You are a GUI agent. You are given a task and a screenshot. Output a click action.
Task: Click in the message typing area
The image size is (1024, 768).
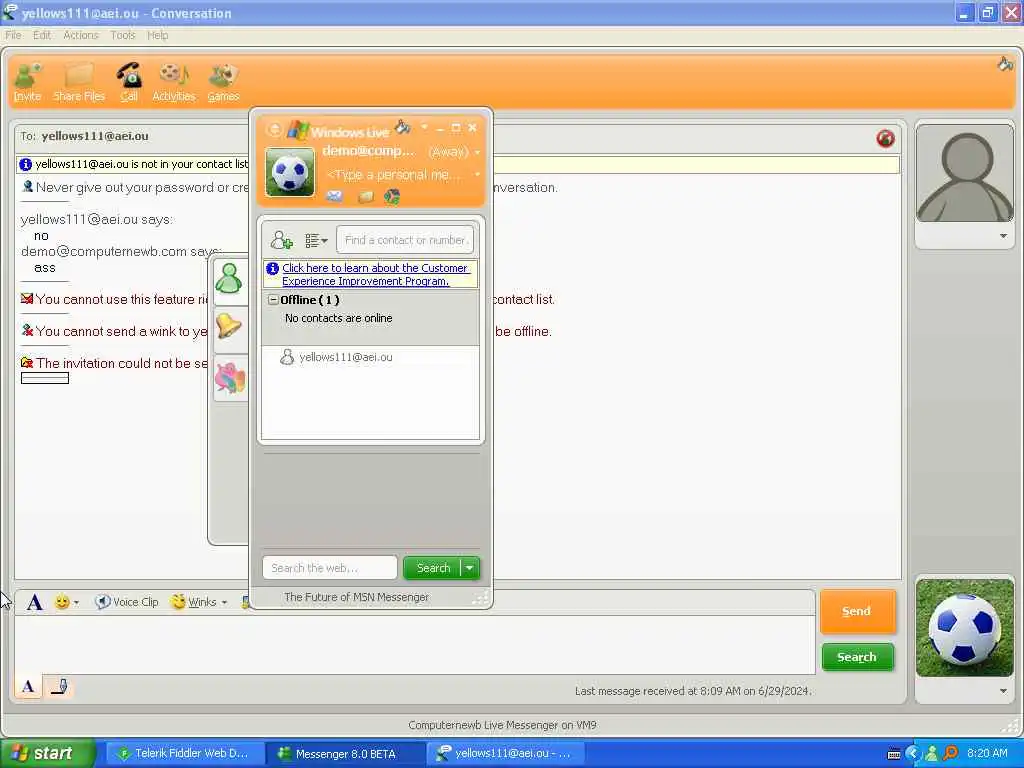coord(415,645)
